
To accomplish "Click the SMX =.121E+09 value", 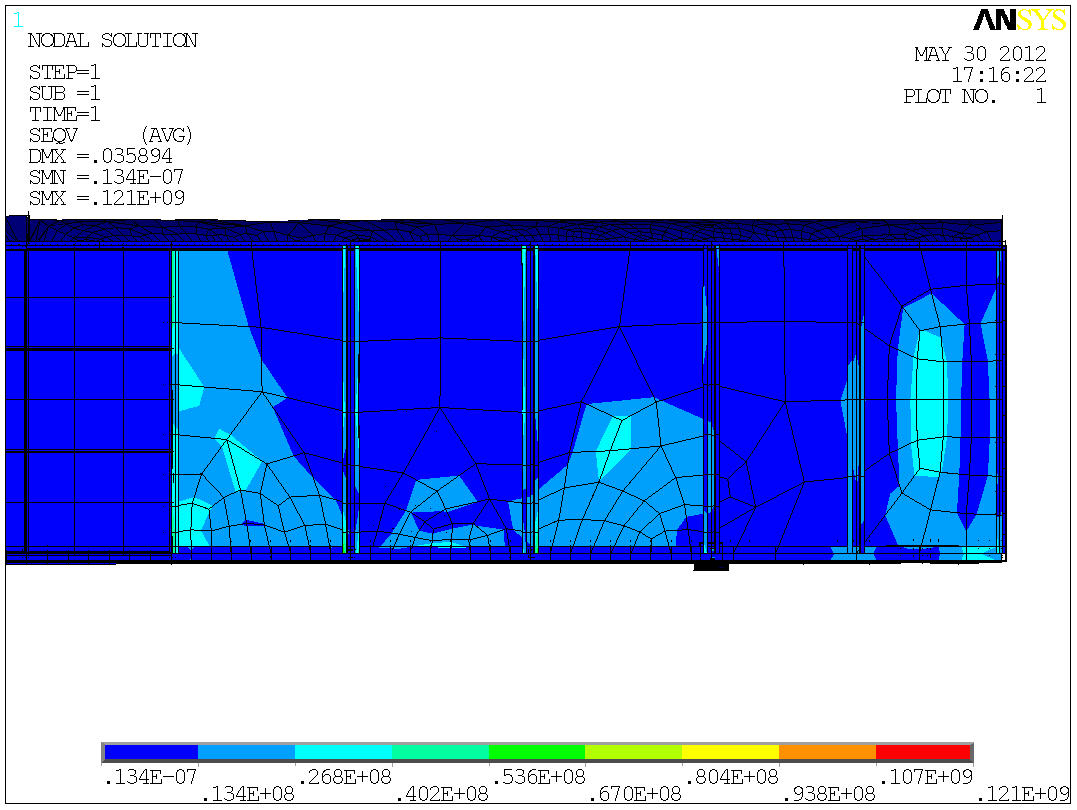I will (106, 199).
